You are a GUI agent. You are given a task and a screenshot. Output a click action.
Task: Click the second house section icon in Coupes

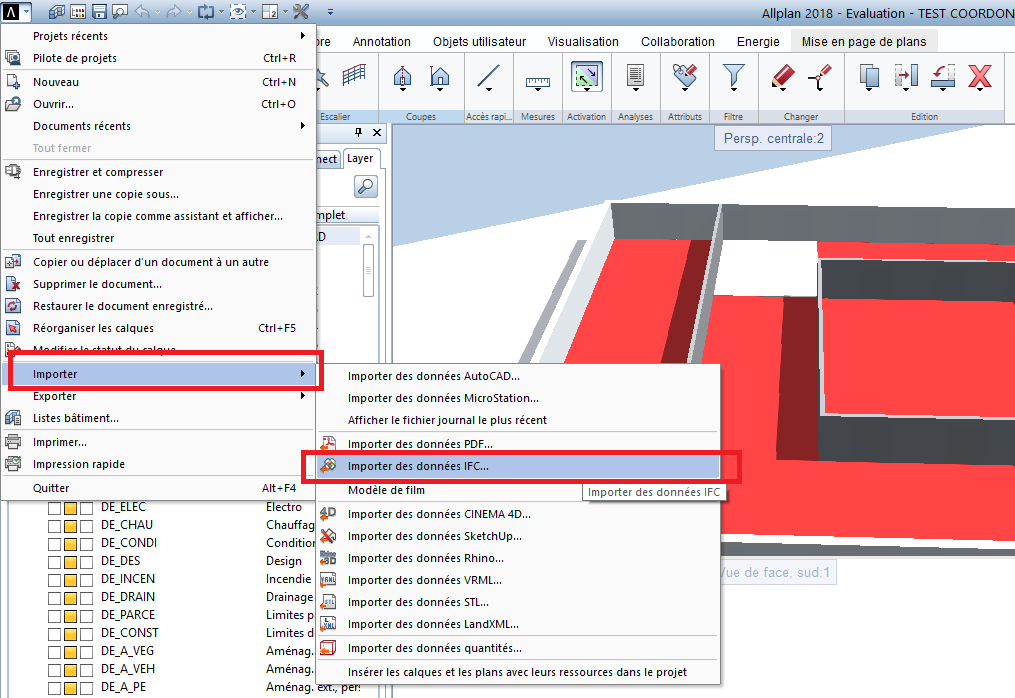pyautogui.click(x=440, y=76)
